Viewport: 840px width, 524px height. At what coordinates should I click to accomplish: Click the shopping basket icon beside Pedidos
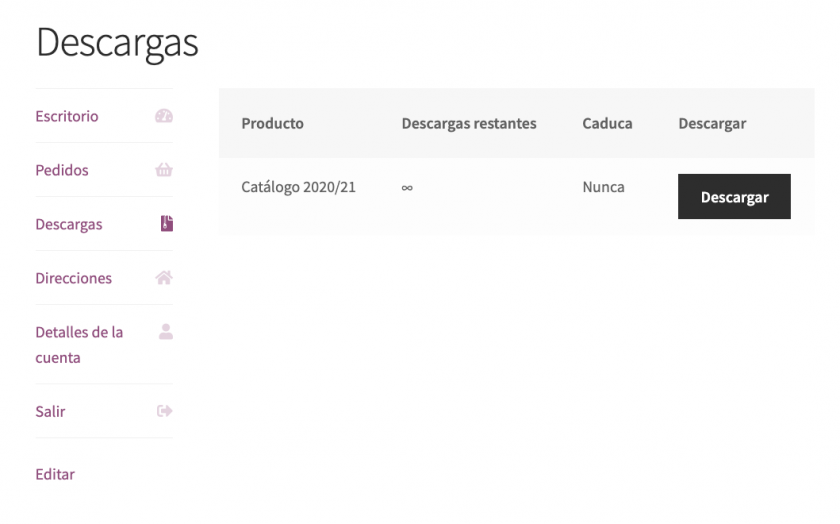pos(164,170)
